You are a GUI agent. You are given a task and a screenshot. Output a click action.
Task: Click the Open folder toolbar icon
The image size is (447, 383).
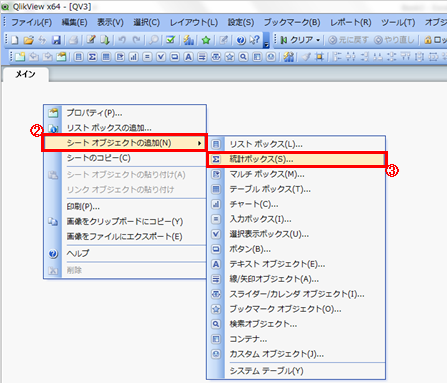click(x=29, y=40)
